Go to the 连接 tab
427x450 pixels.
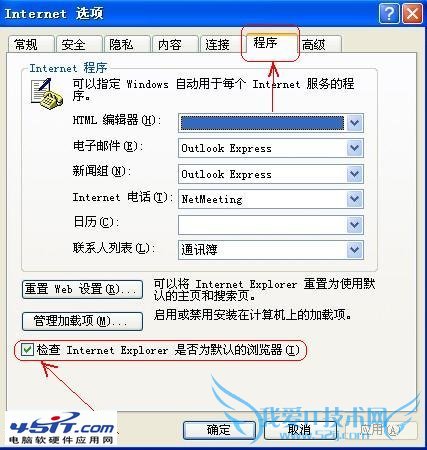[222, 44]
